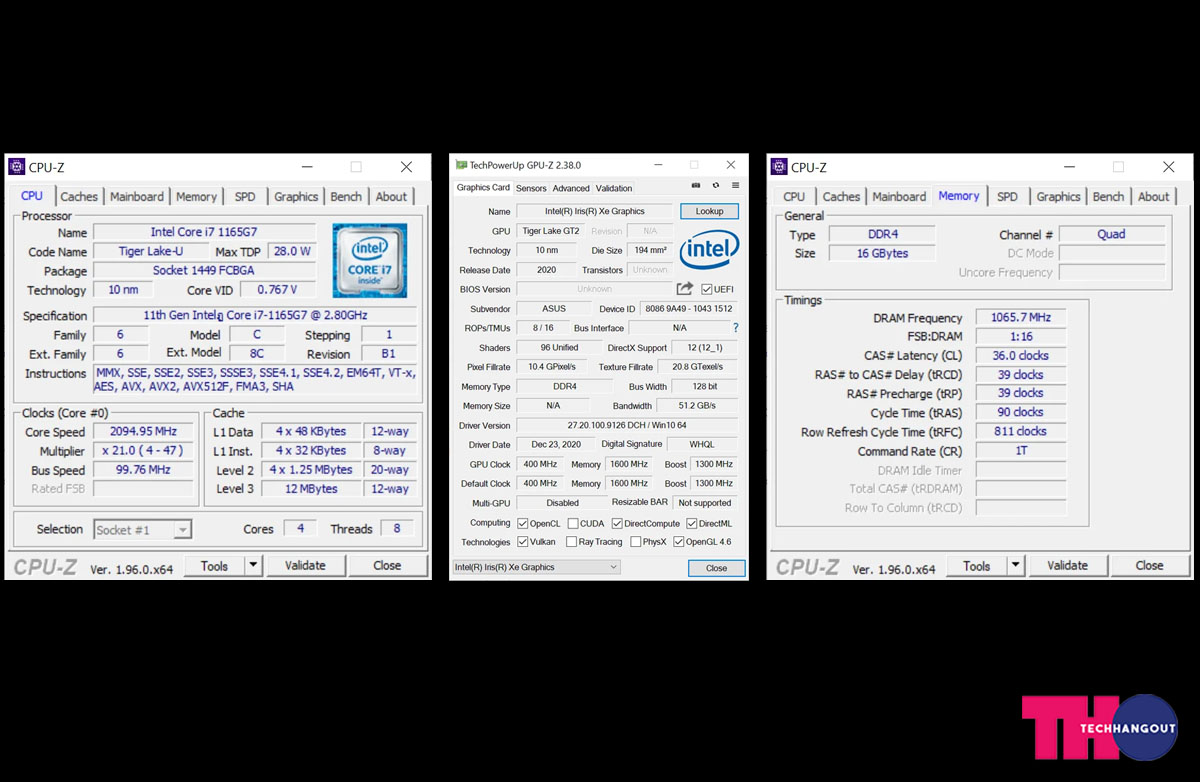This screenshot has width=1200, height=782.
Task: Click the Max TDP 28.0 W value
Action: (x=292, y=252)
